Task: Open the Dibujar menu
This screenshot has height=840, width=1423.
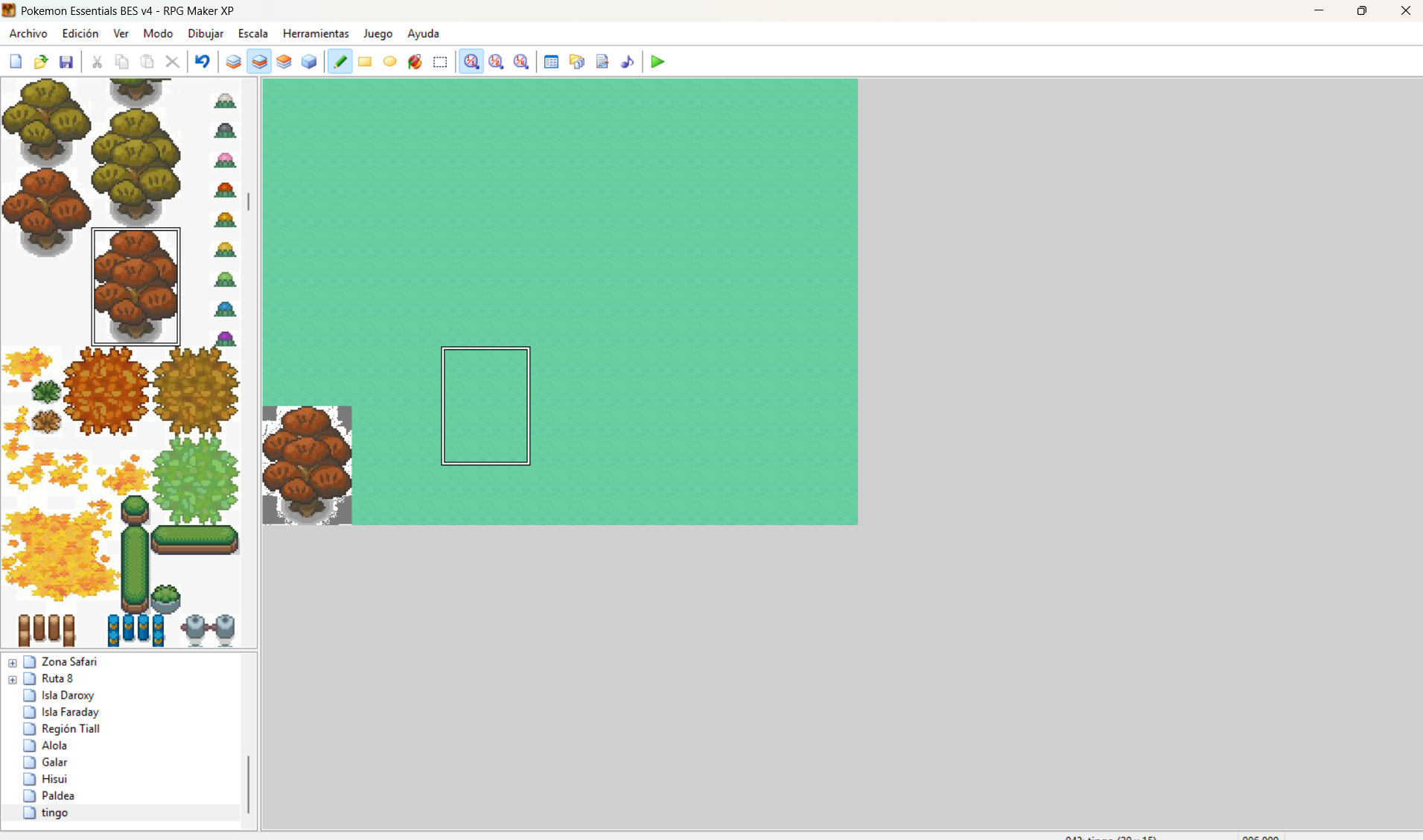Action: click(206, 34)
